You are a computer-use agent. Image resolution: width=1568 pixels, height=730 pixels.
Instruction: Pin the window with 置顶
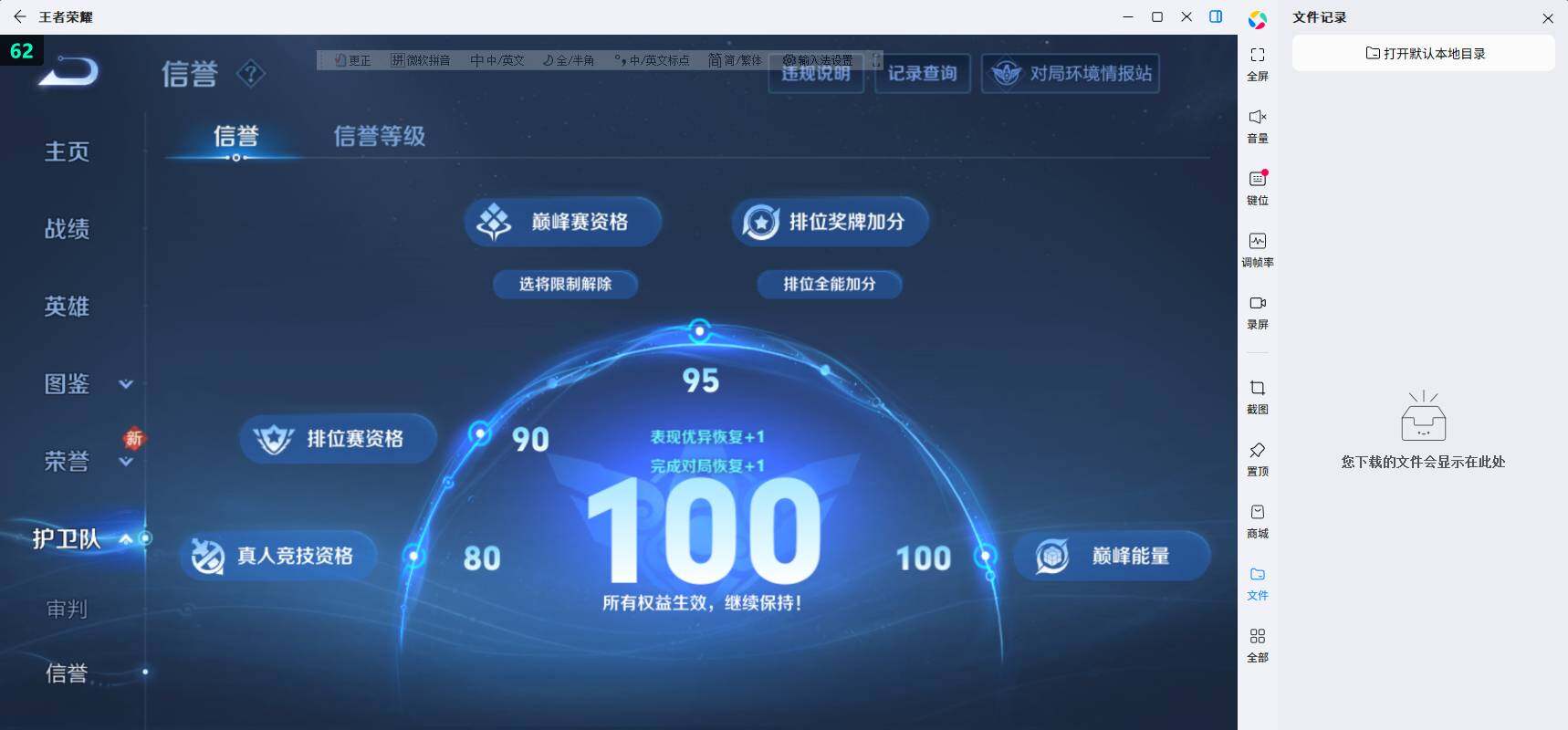1258,459
